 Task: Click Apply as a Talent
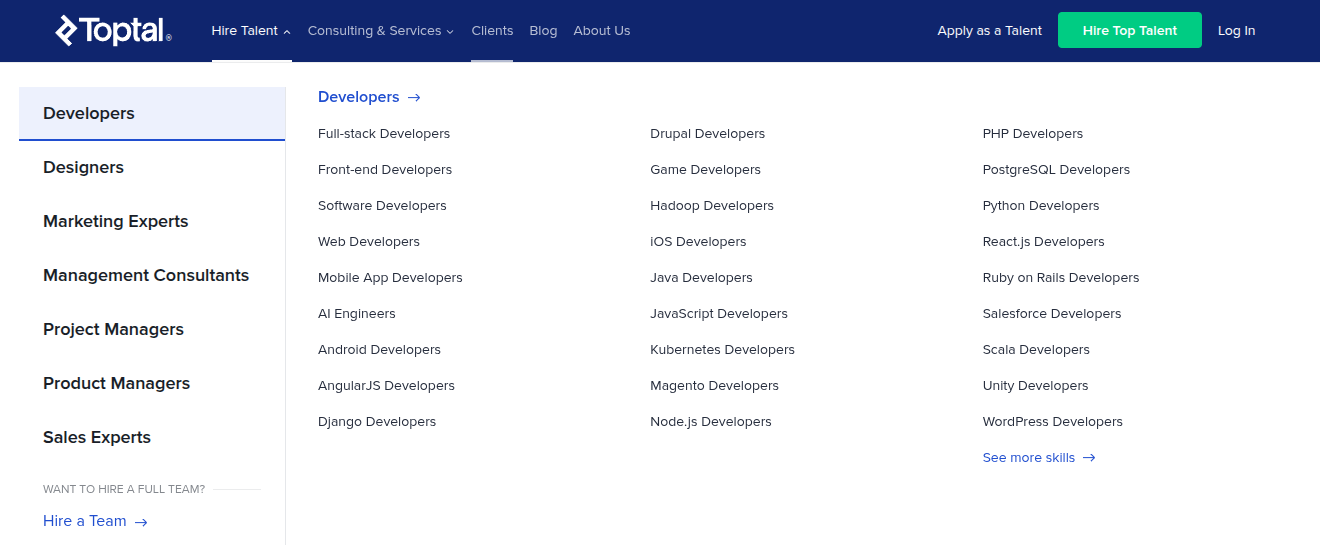[990, 31]
